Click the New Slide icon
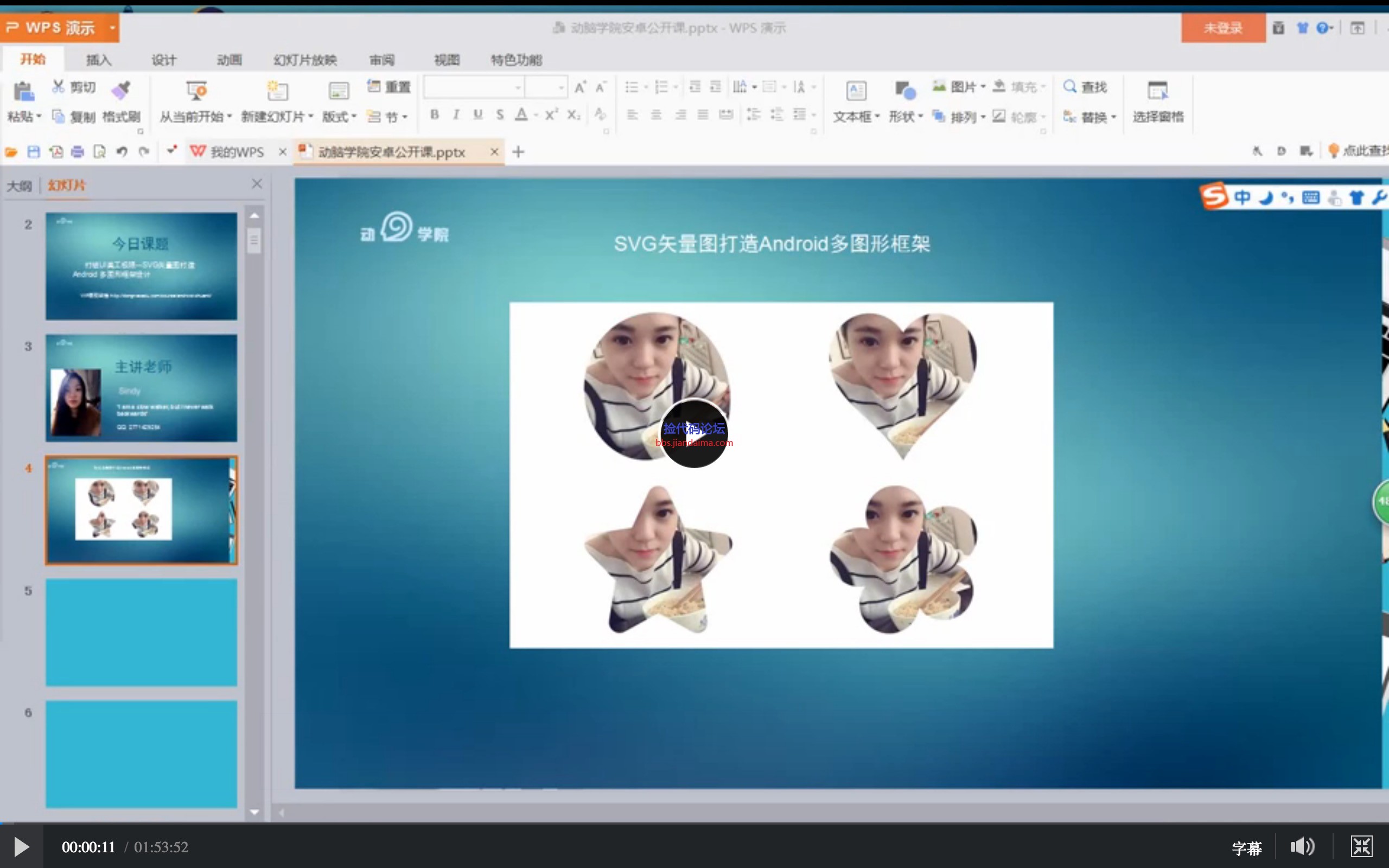Image resolution: width=1389 pixels, height=868 pixels. [x=277, y=91]
